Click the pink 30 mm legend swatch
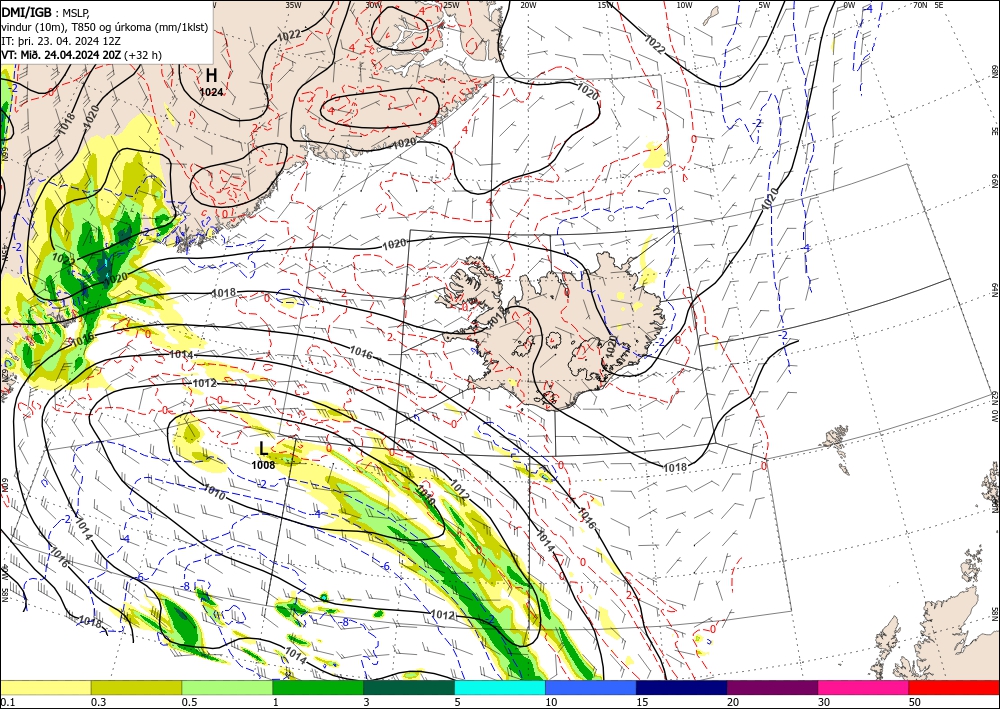 [x=864, y=687]
